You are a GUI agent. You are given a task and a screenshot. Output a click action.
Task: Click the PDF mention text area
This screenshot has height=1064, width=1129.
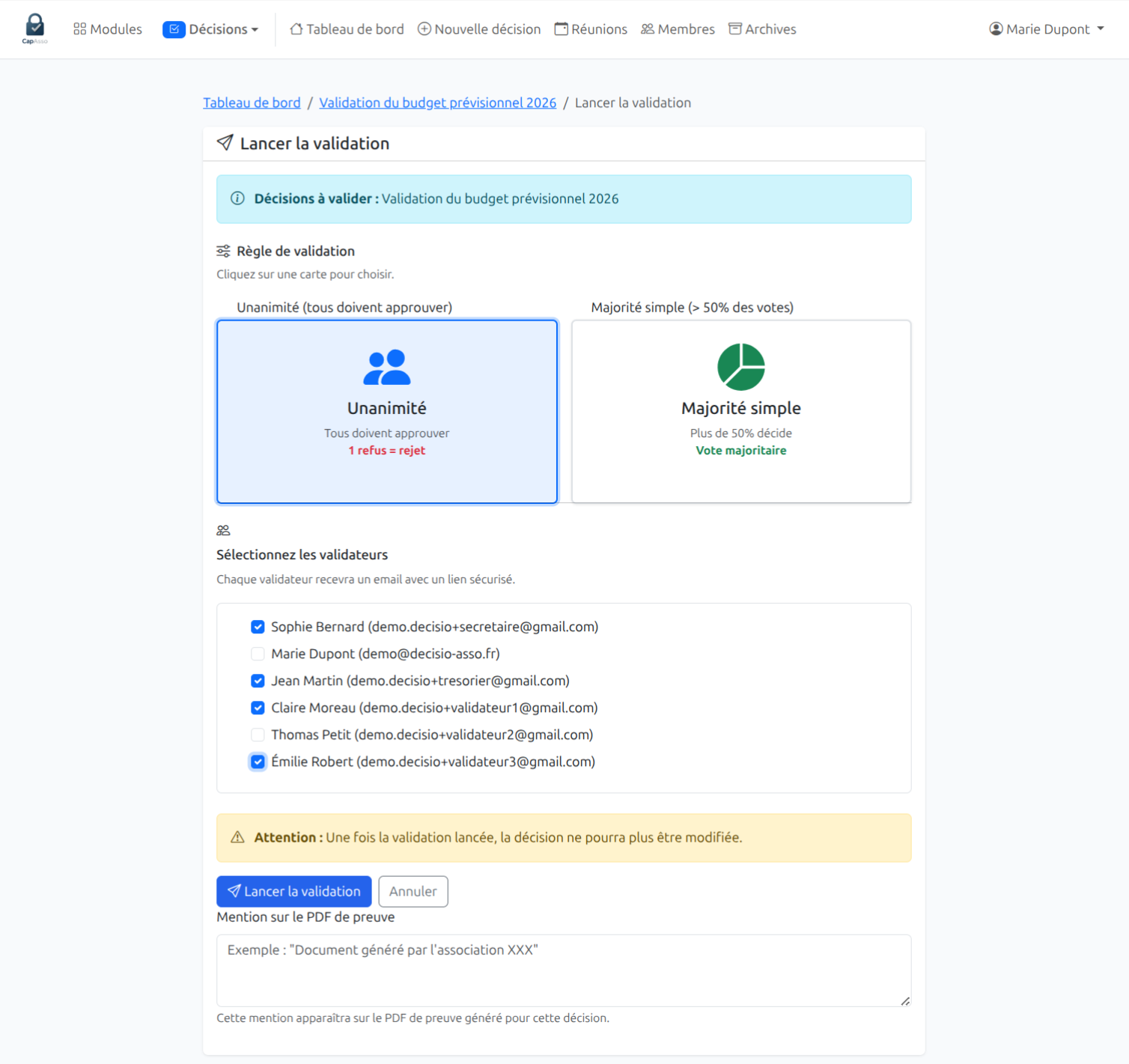point(564,970)
